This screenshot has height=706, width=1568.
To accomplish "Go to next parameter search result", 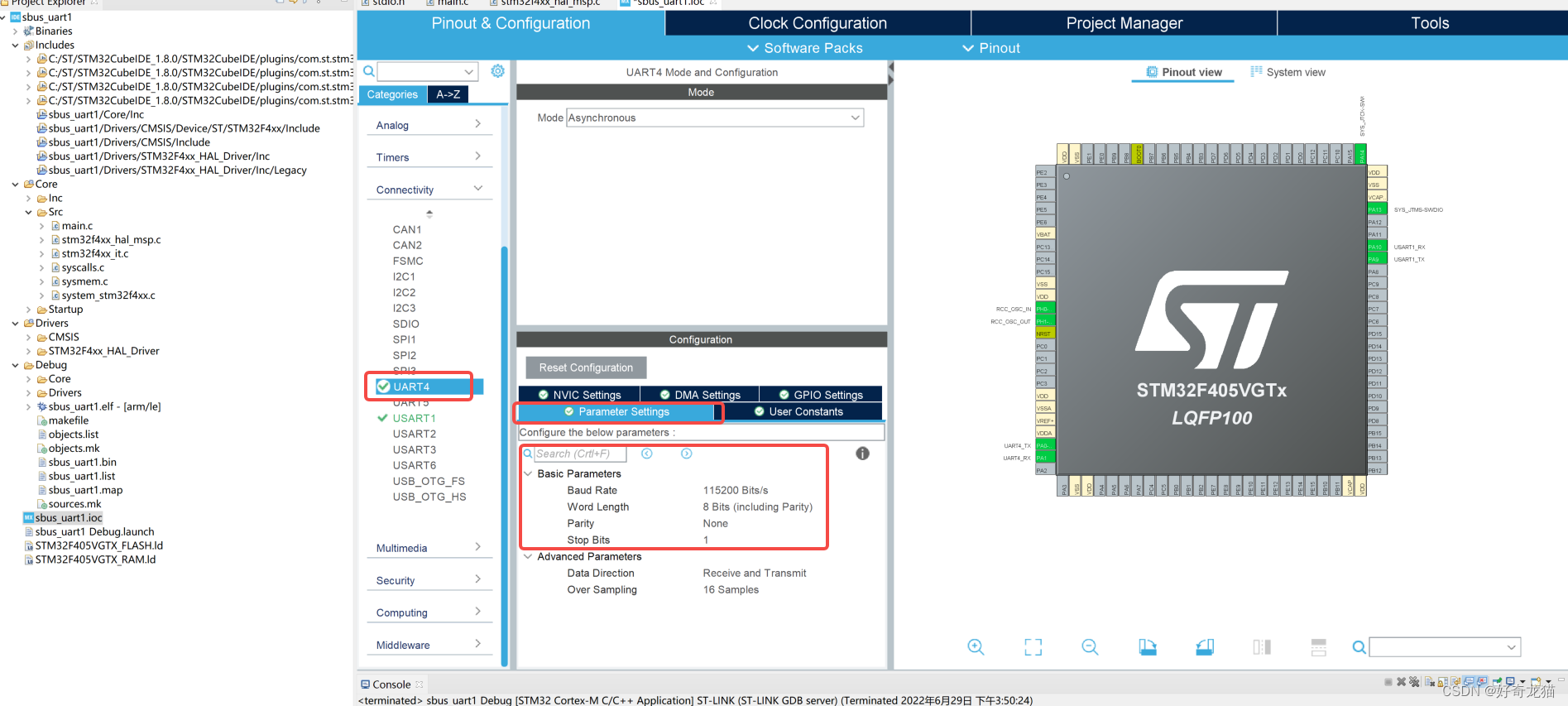I will 687,454.
